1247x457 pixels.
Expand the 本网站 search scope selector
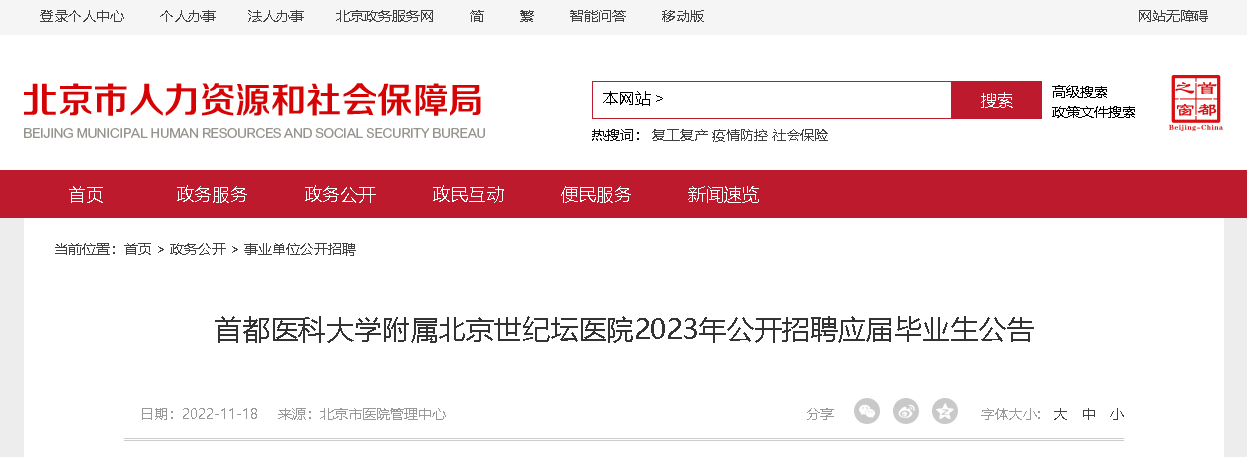pyautogui.click(x=633, y=99)
